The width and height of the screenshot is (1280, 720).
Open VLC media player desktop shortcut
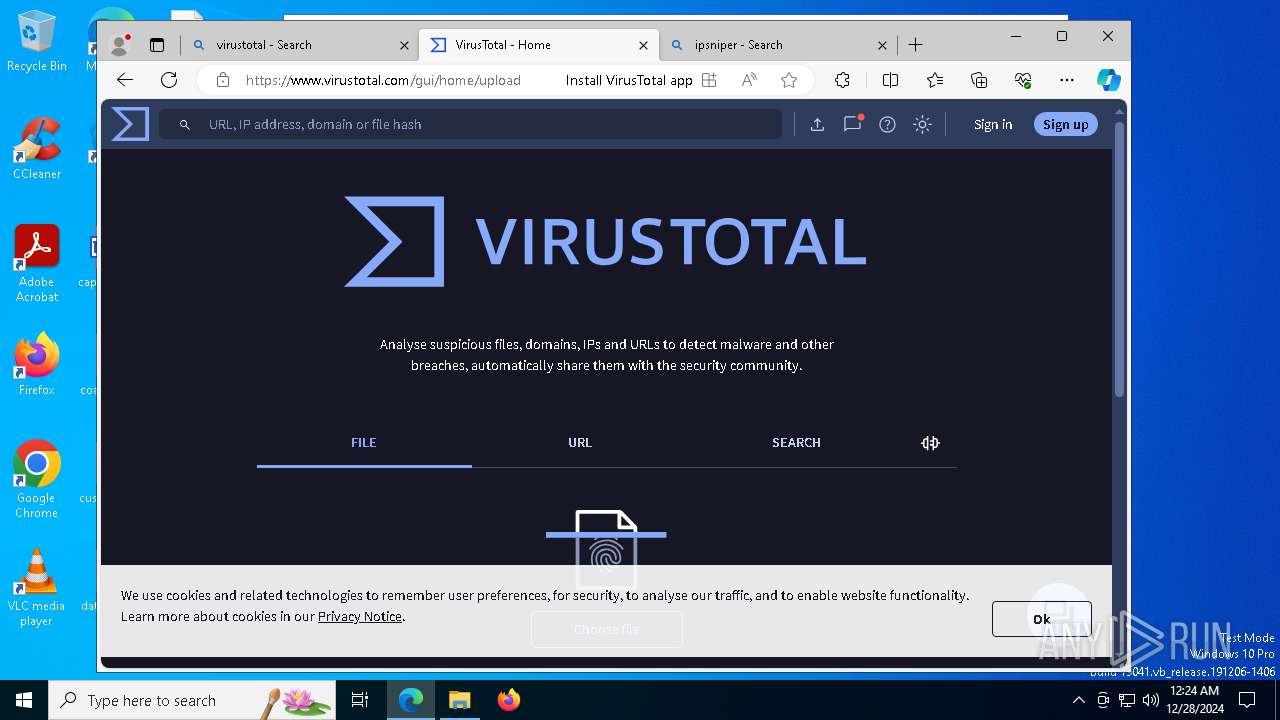pyautogui.click(x=37, y=588)
